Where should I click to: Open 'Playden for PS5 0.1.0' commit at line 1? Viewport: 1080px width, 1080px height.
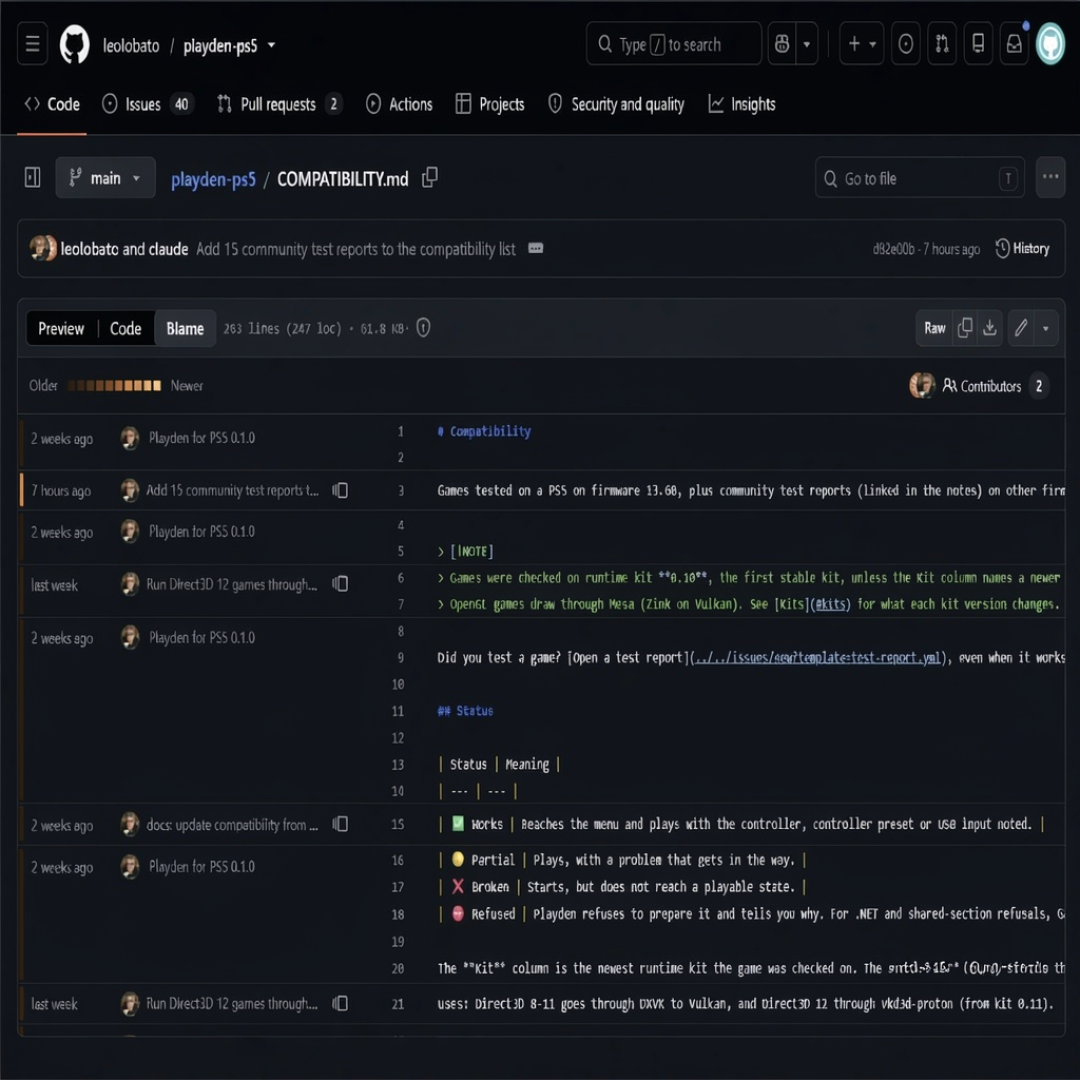pos(202,438)
